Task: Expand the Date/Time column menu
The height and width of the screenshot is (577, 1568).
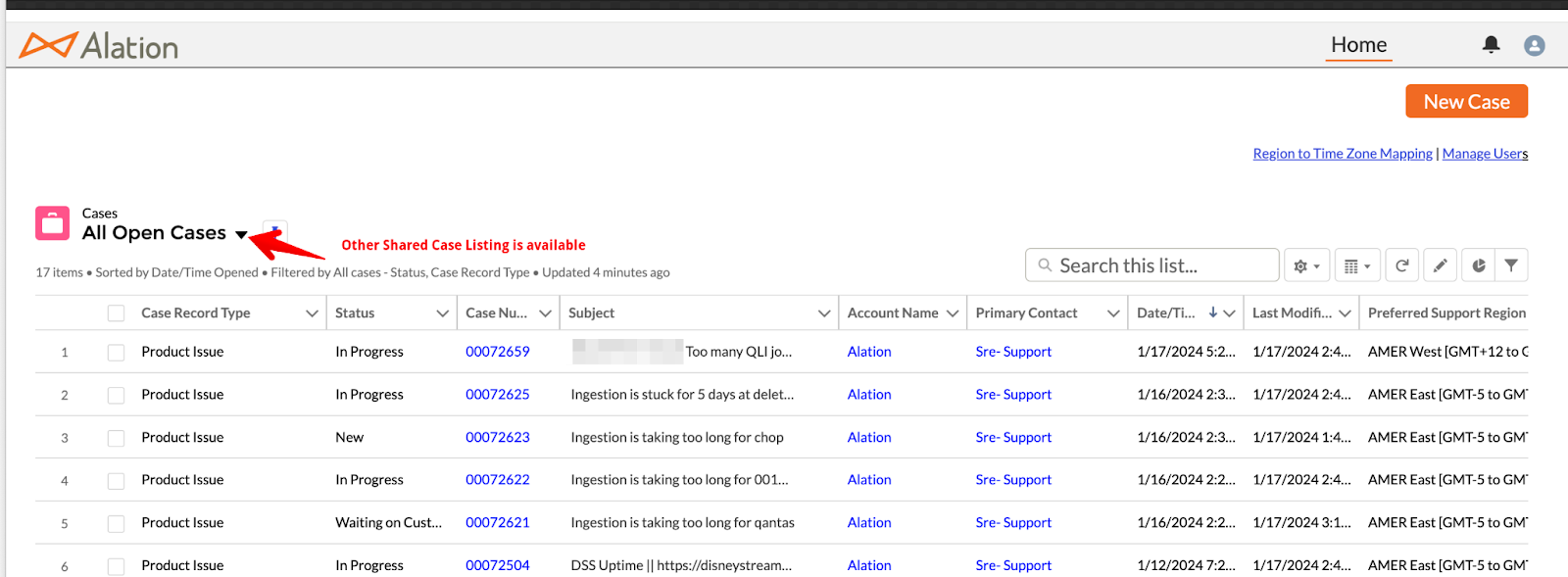Action: point(1229,313)
